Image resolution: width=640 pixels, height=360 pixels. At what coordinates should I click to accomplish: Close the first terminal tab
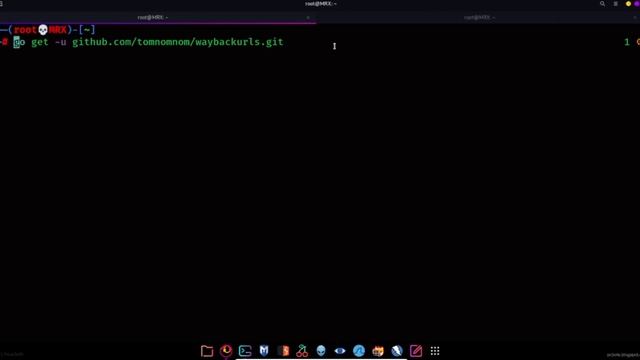[308, 18]
